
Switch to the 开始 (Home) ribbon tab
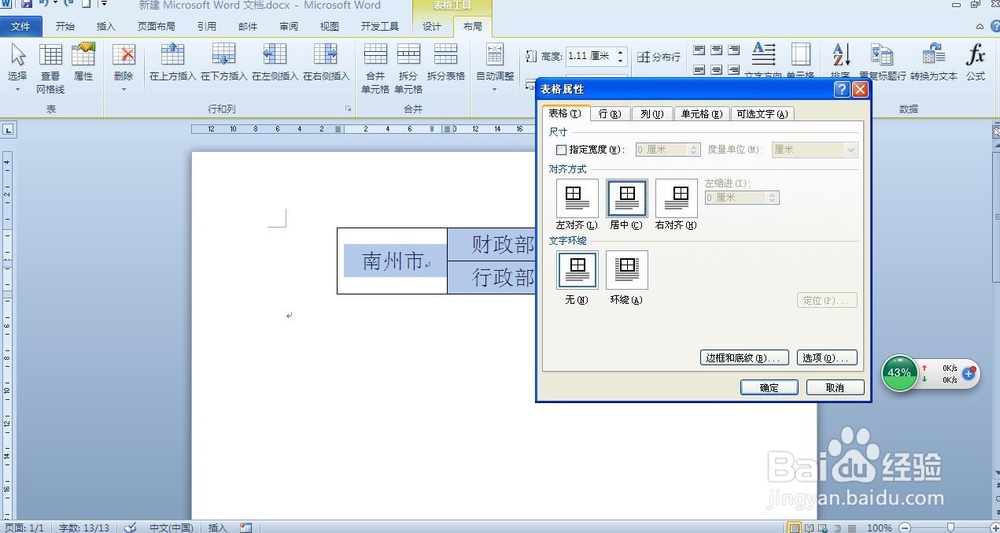click(x=65, y=26)
